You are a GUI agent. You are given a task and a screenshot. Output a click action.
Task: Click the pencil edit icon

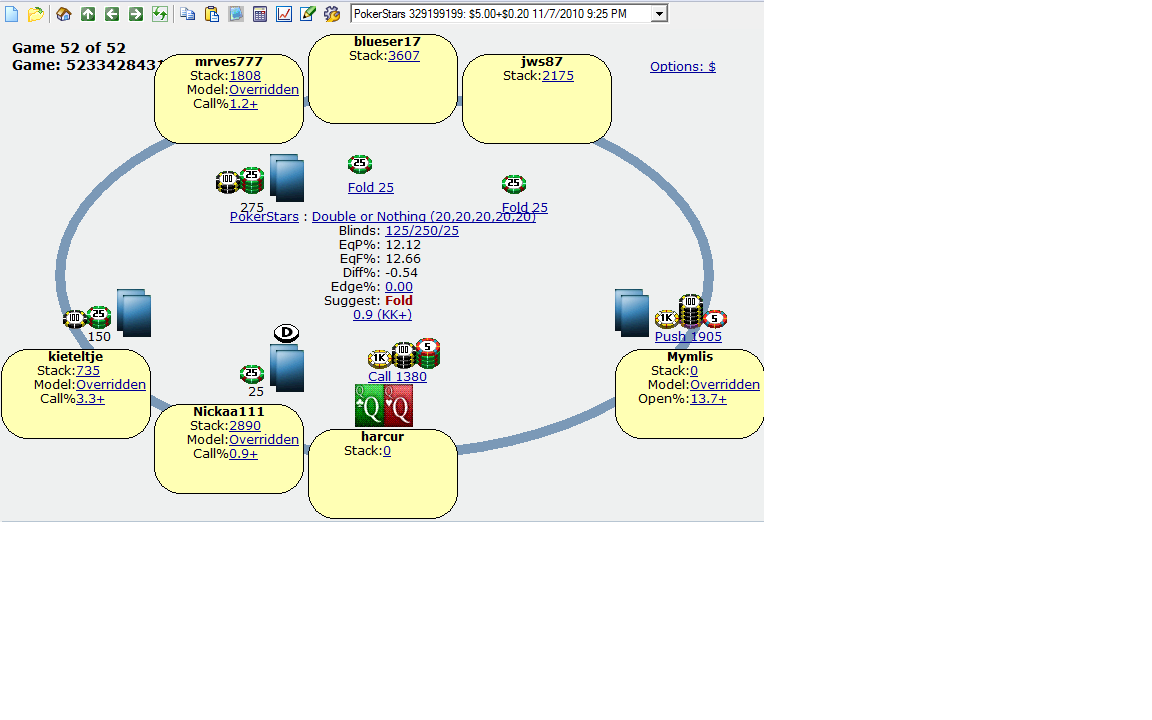click(x=309, y=14)
